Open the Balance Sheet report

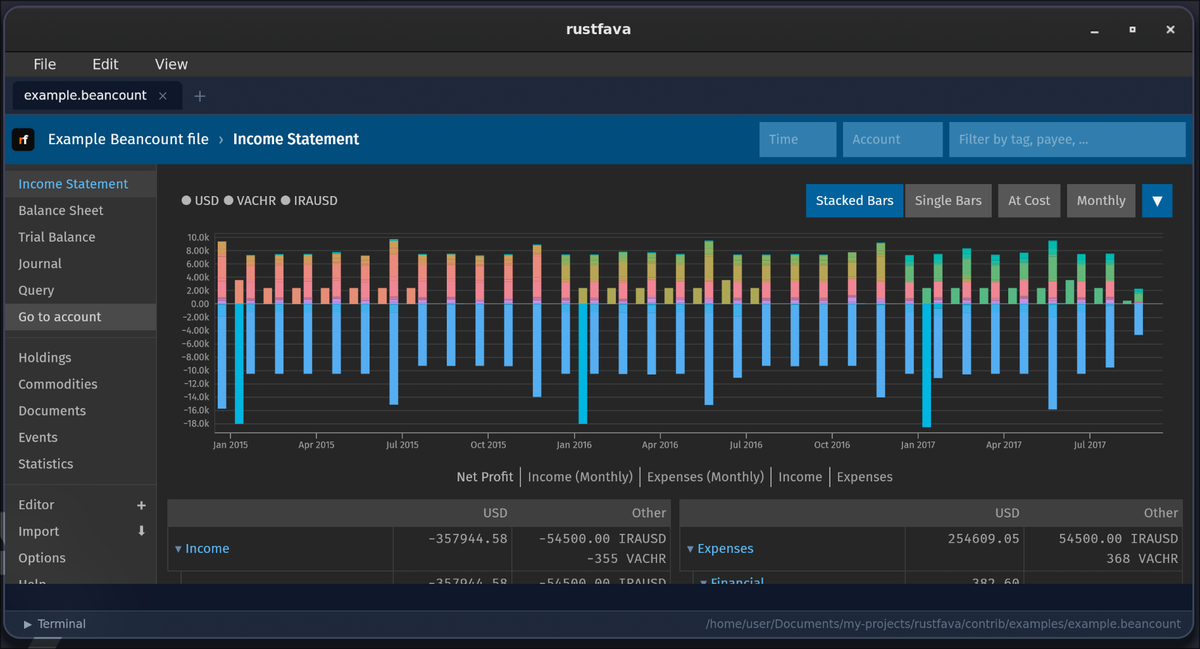pyautogui.click(x=61, y=210)
